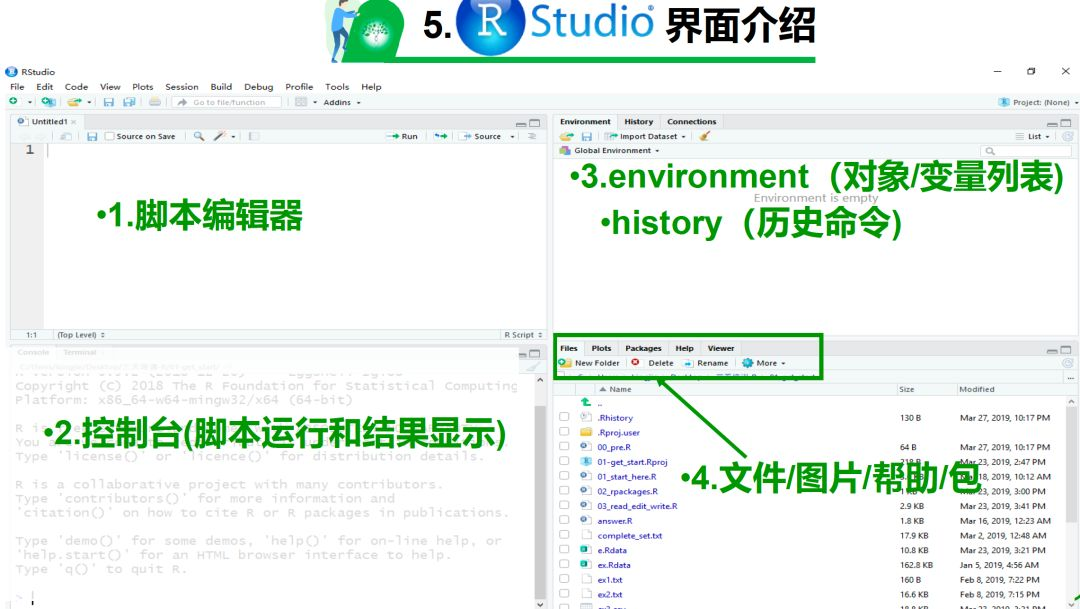Screen dimensions: 1080x609
Task: Tick checkbox for .Rhistory file
Action: coord(564,417)
